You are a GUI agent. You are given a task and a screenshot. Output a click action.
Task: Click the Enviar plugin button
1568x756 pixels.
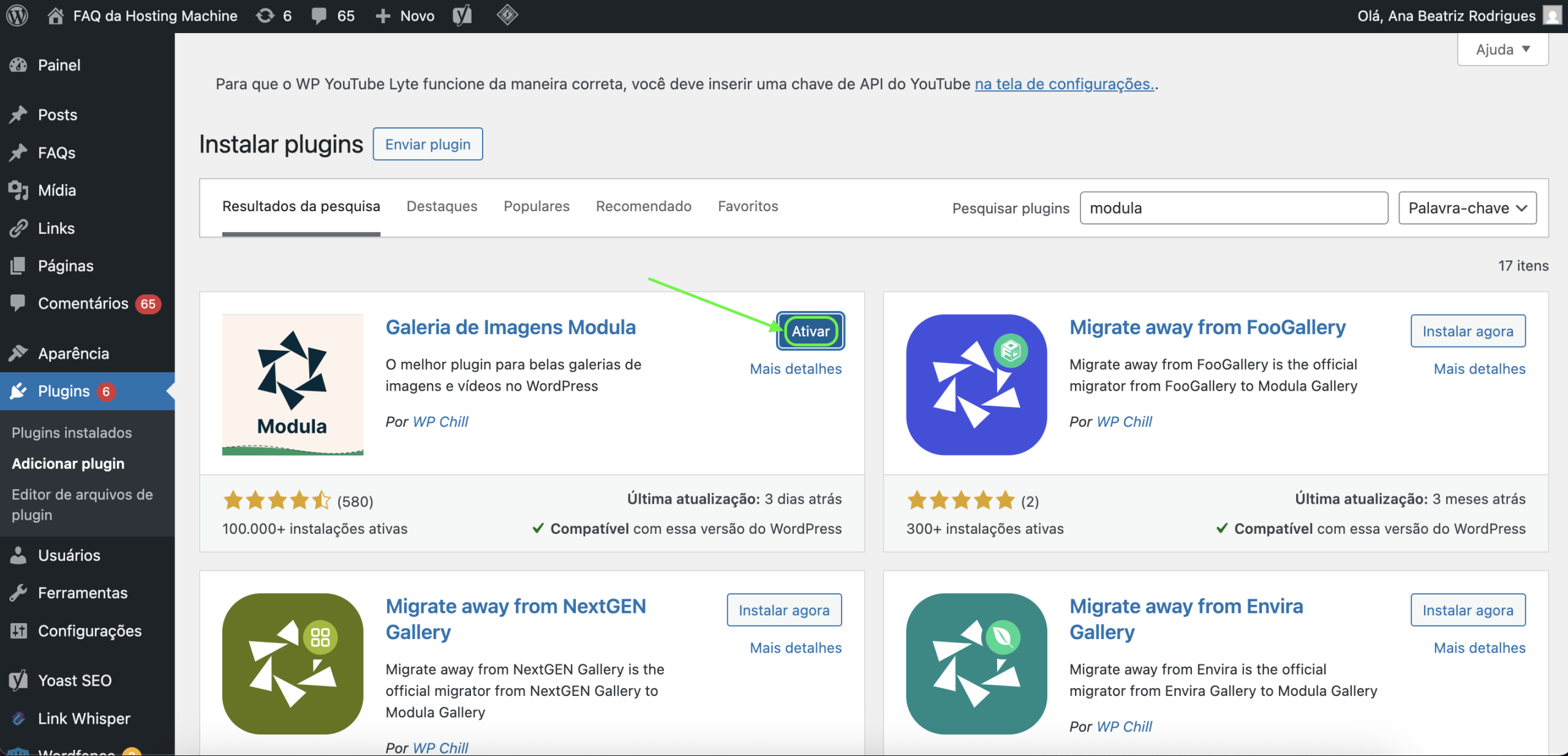pos(428,144)
